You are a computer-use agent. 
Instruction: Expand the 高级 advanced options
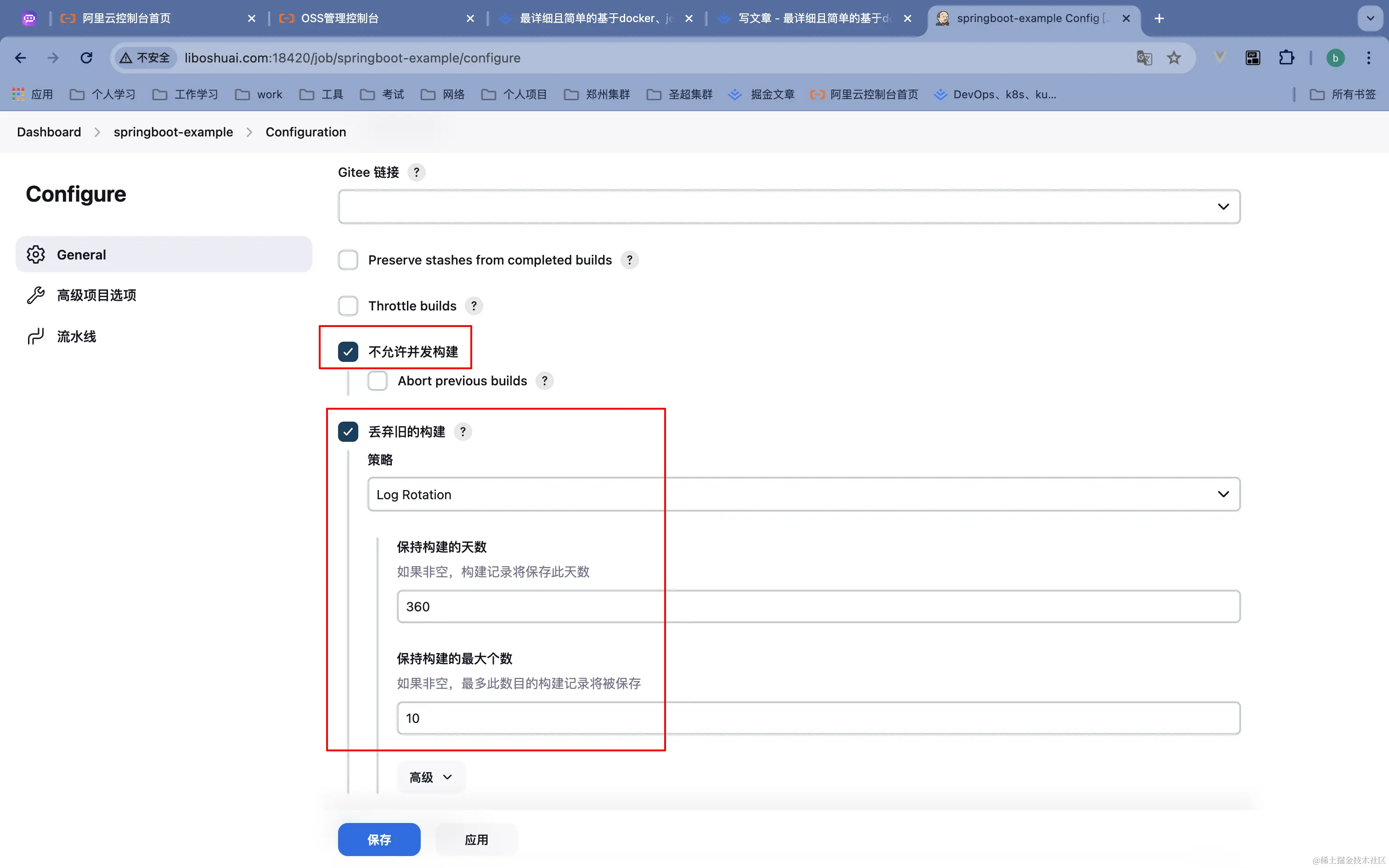[x=430, y=777]
